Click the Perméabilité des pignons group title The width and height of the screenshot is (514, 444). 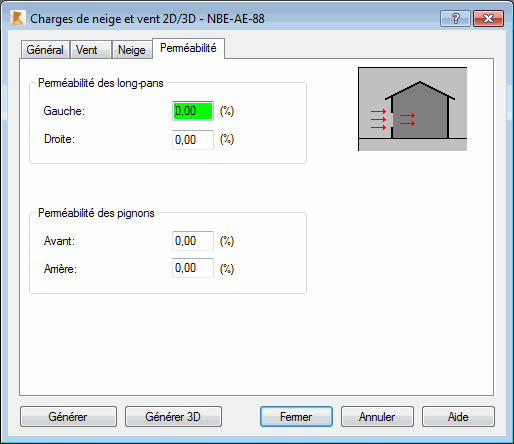pyautogui.click(x=96, y=213)
